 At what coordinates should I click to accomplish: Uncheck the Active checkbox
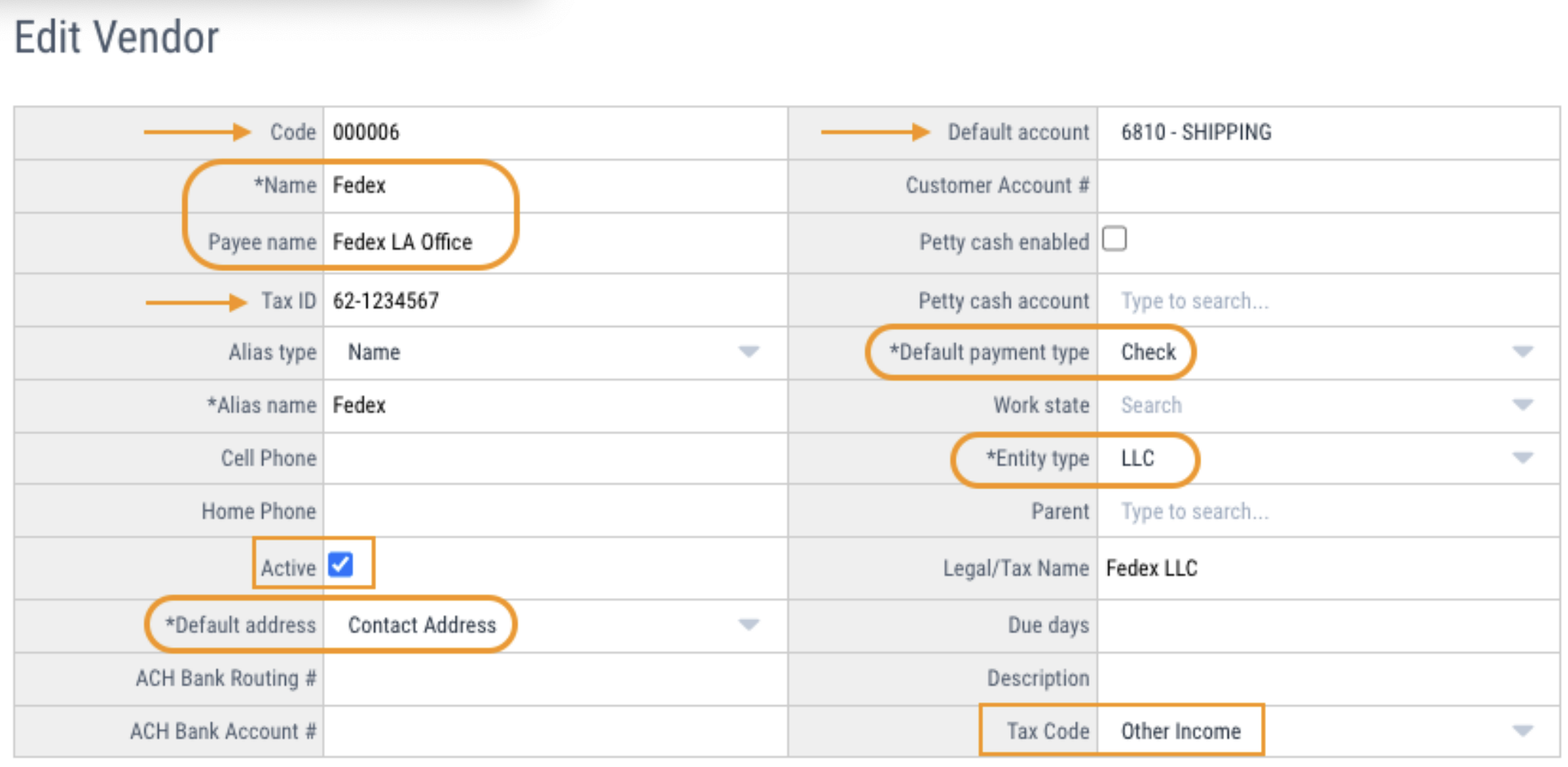click(x=340, y=564)
